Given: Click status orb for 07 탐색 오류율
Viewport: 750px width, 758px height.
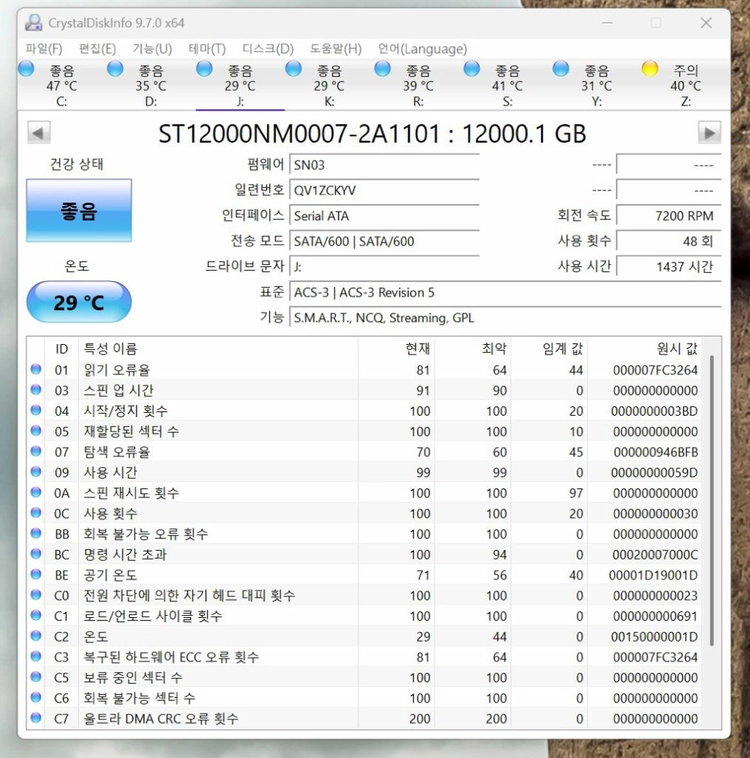Looking at the screenshot, I should tap(36, 451).
